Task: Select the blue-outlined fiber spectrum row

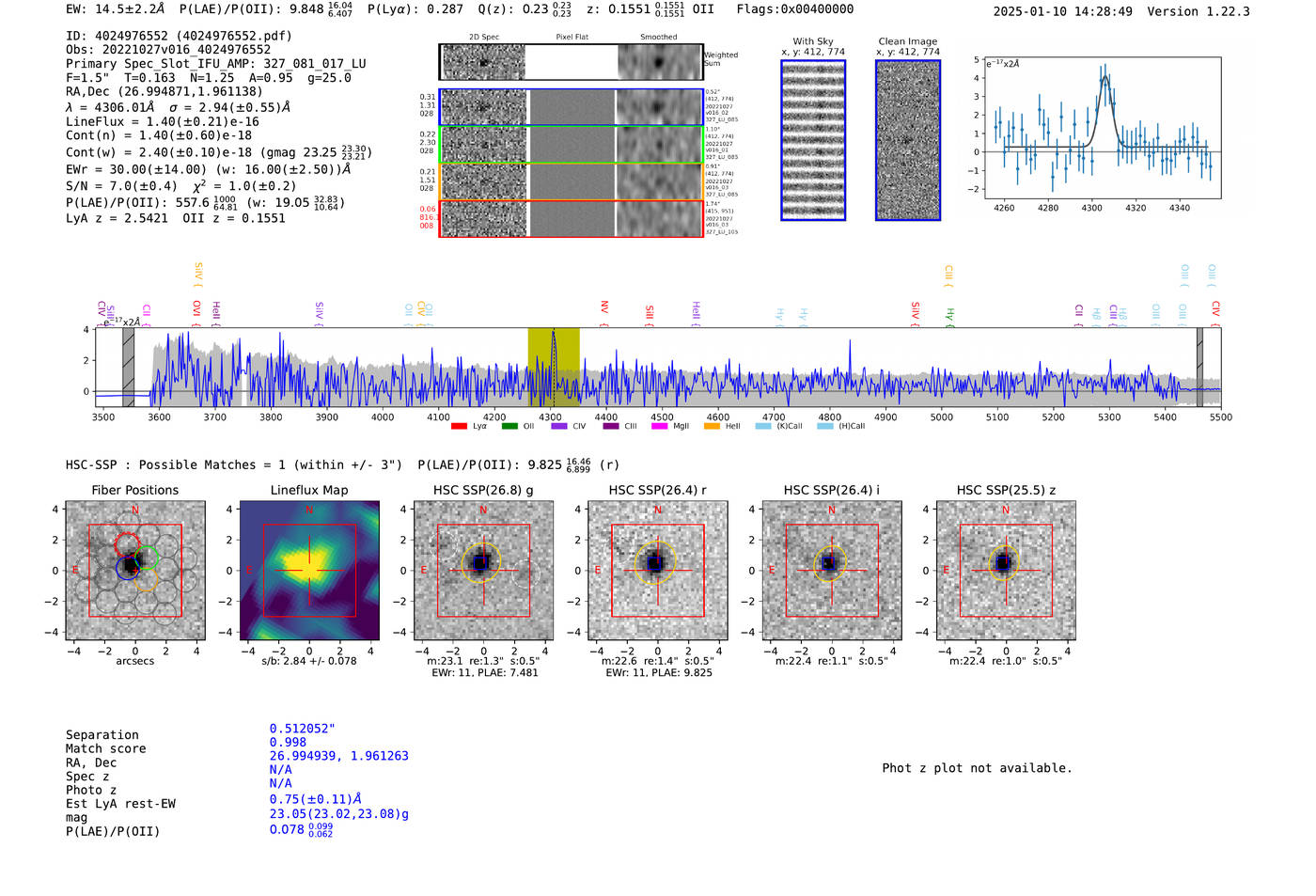Action: 571,107
